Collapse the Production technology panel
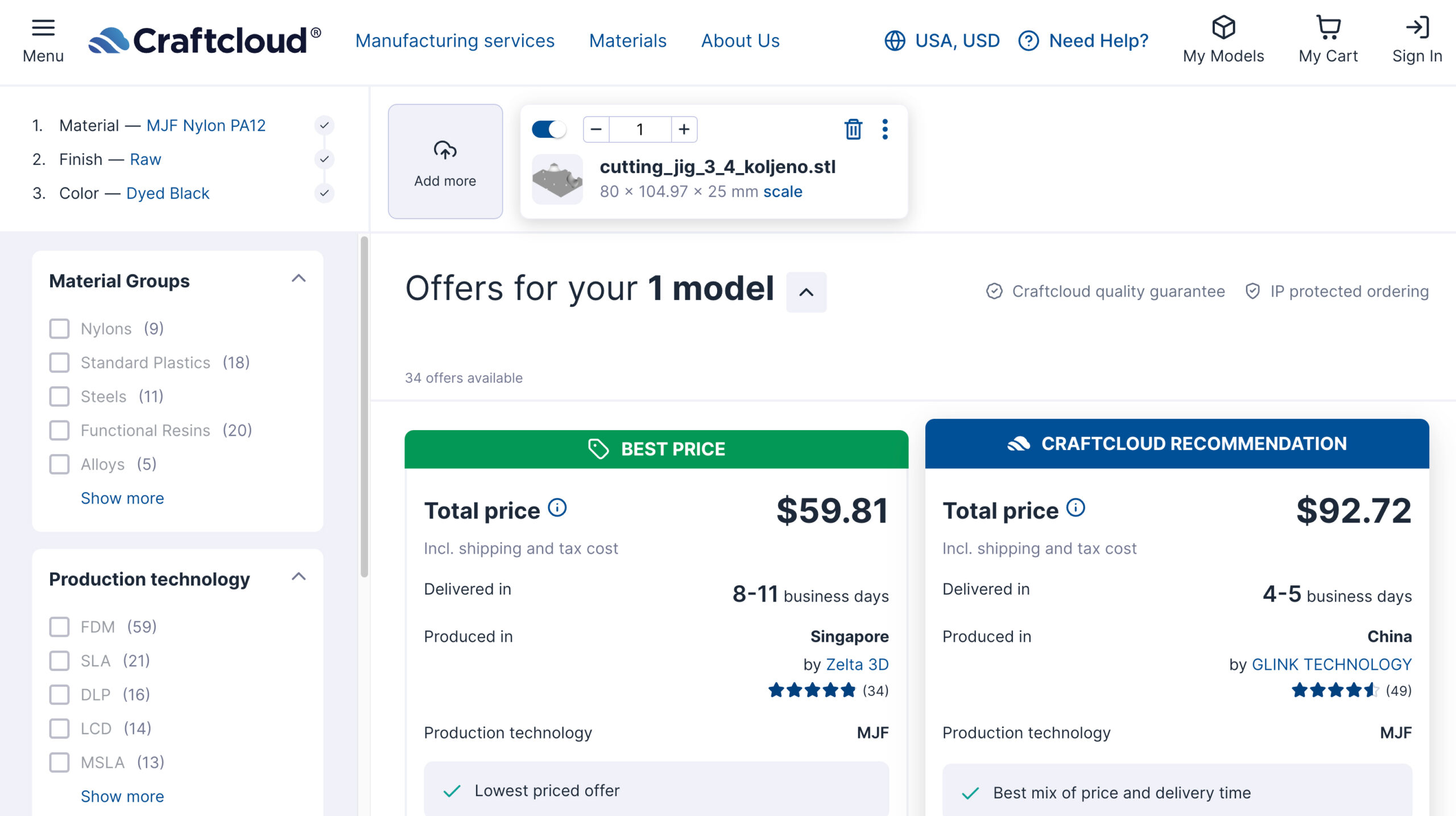This screenshot has width=1456, height=816. pyautogui.click(x=299, y=576)
